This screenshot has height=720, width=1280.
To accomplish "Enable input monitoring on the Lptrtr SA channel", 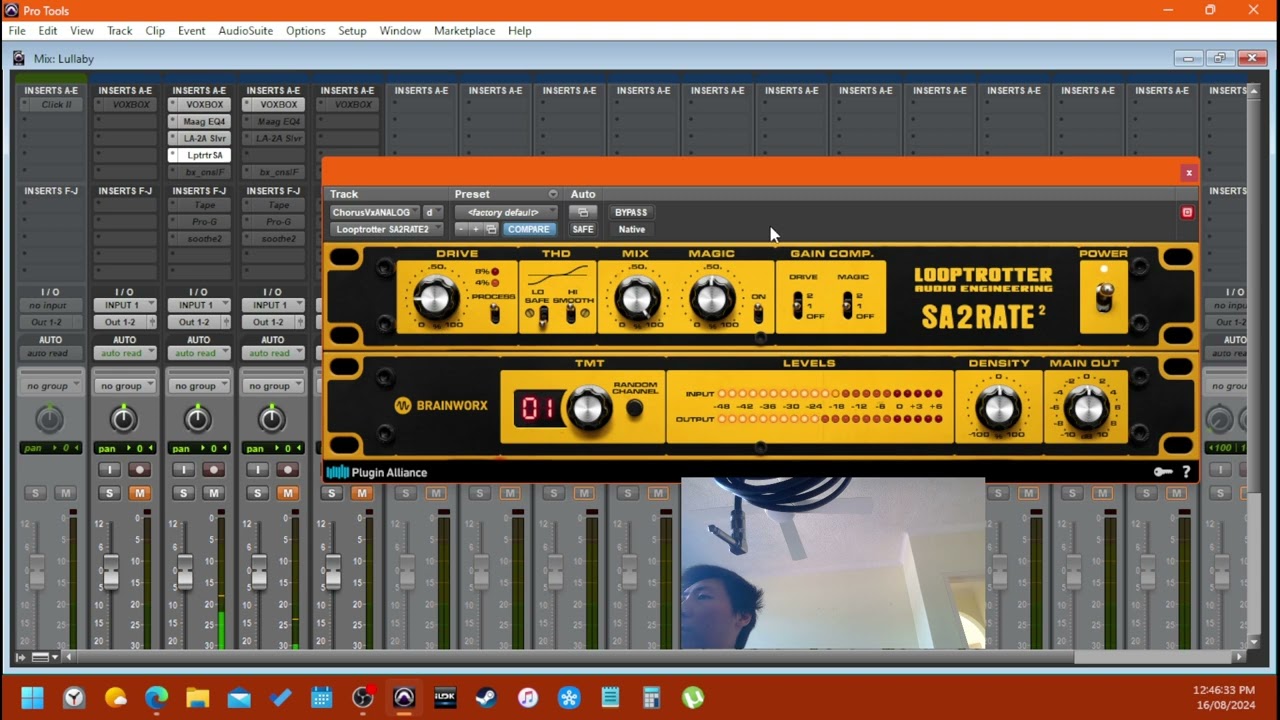I will point(185,469).
